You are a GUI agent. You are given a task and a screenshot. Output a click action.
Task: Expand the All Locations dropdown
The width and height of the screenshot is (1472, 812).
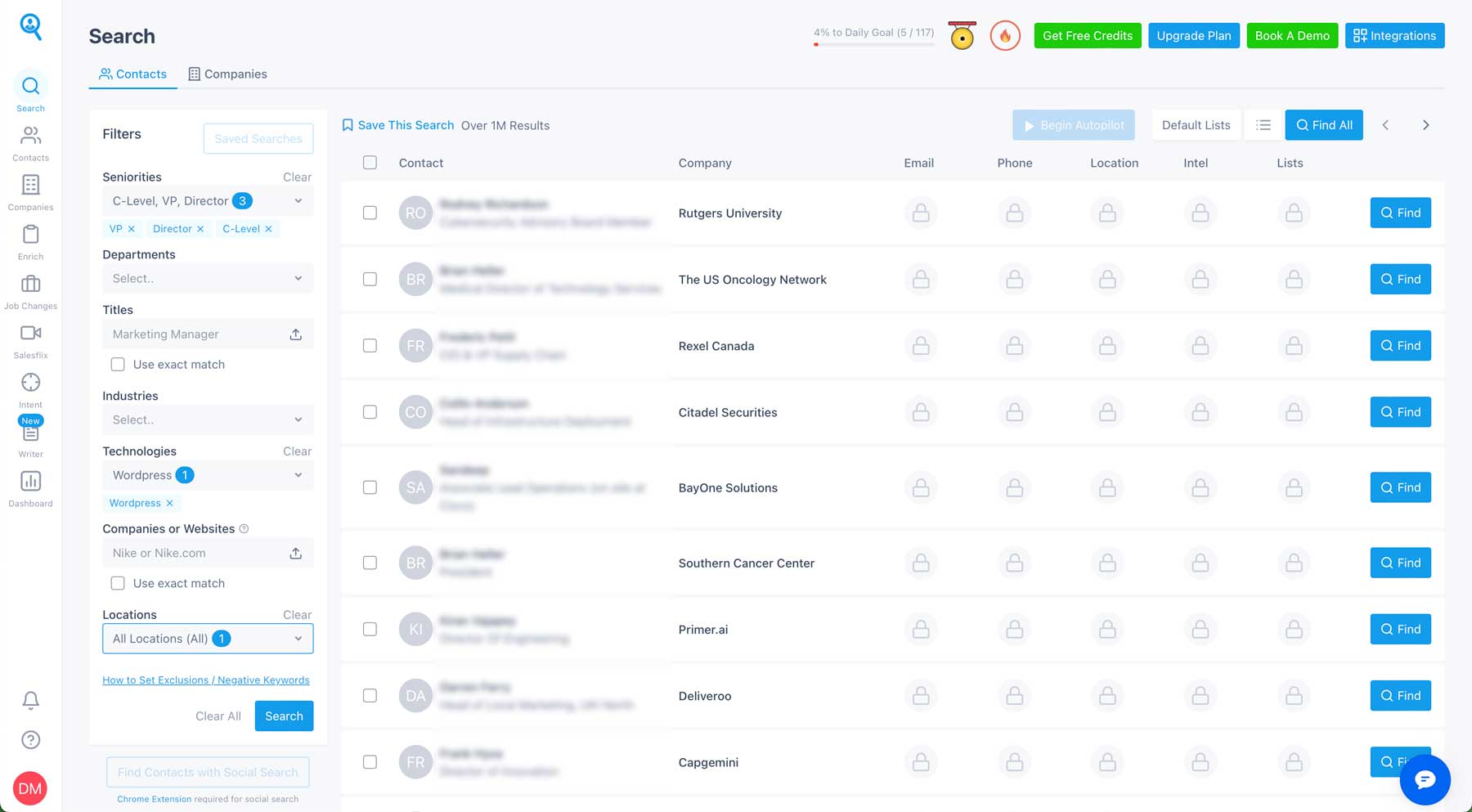point(207,638)
